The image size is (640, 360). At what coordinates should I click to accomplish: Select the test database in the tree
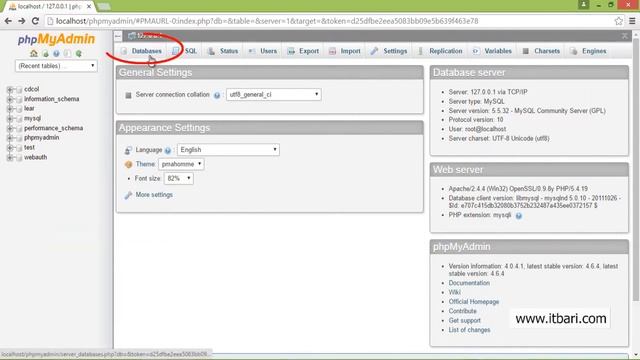(29, 147)
